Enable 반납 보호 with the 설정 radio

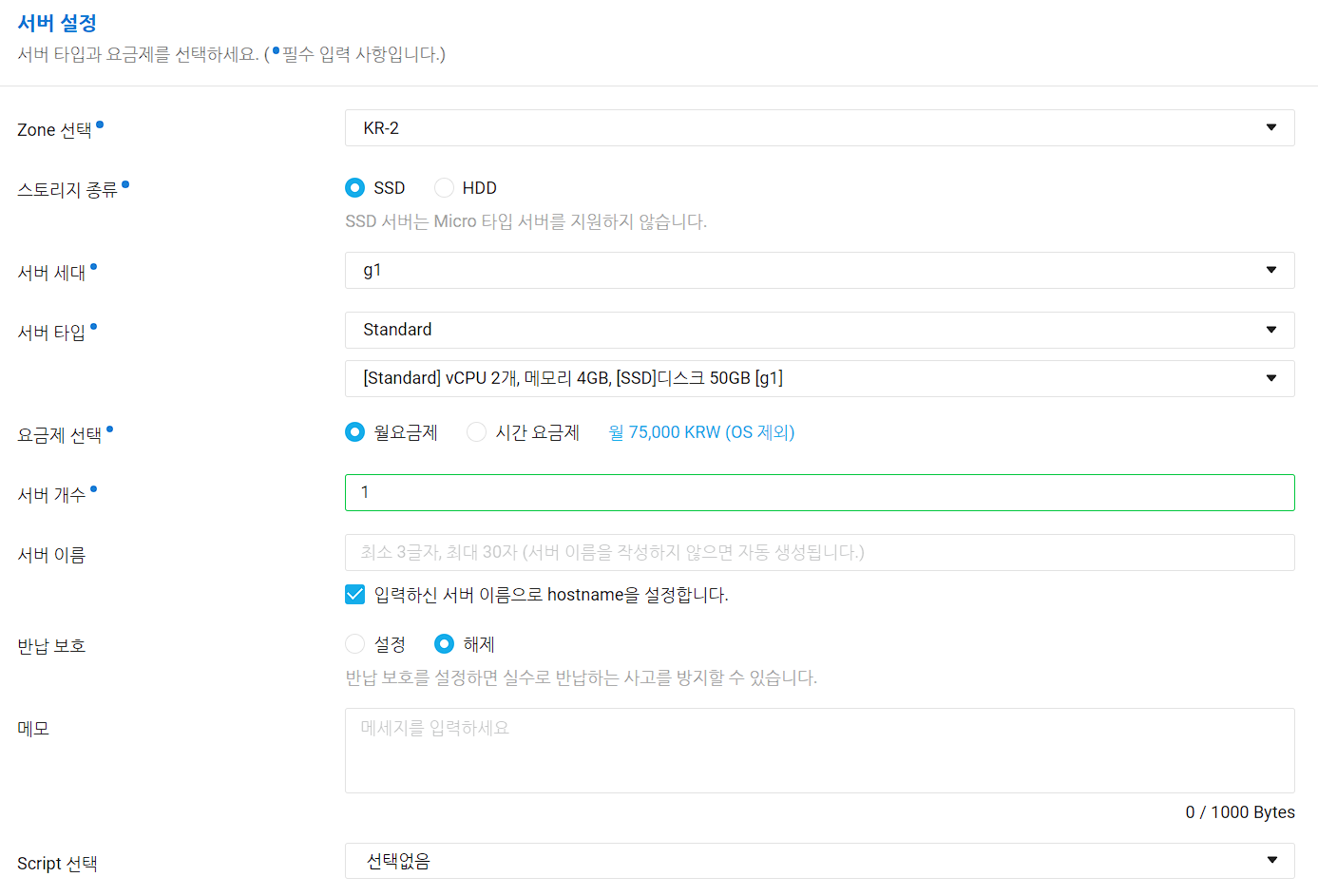pos(355,644)
